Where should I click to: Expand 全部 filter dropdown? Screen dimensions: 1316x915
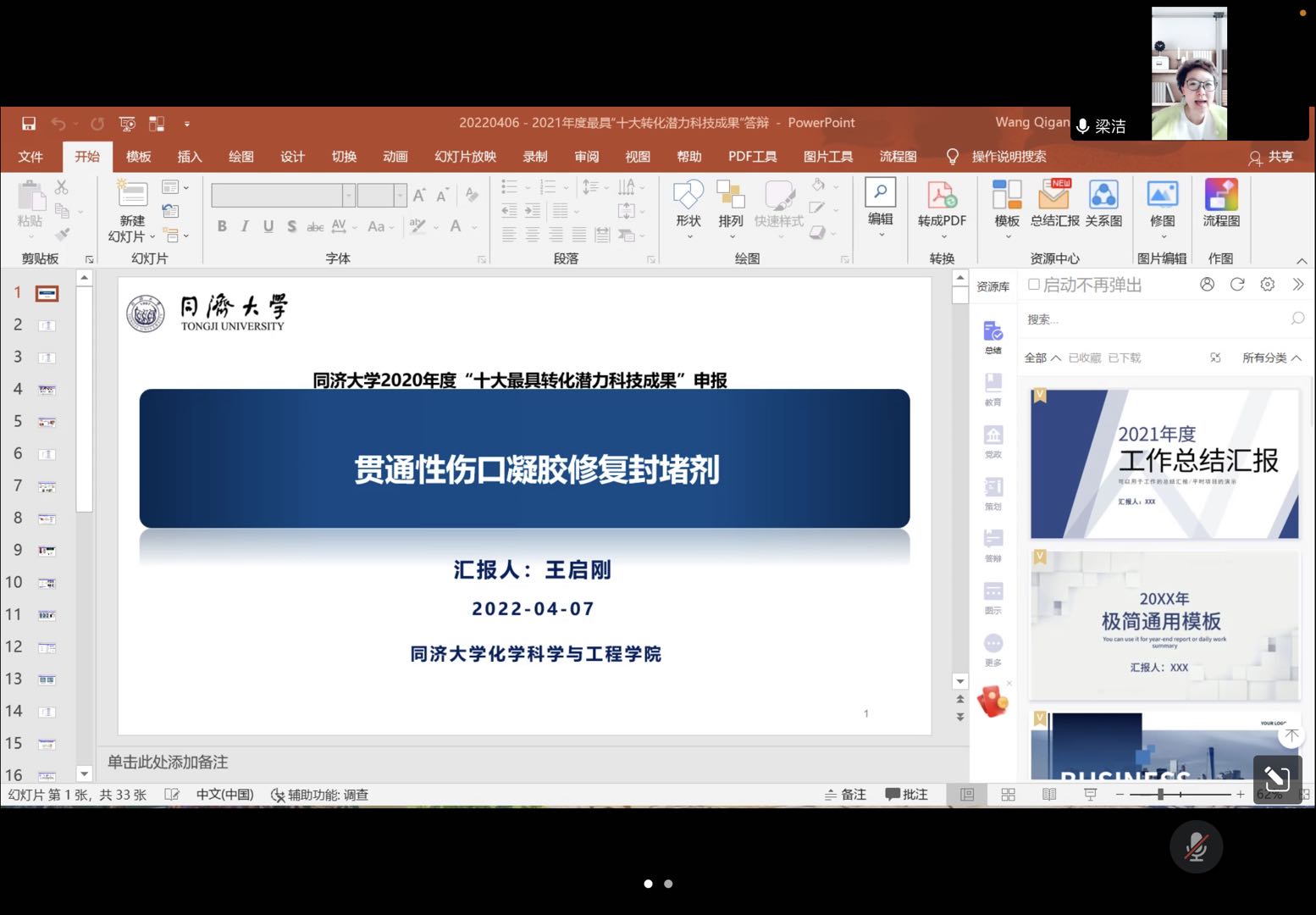pos(1042,358)
